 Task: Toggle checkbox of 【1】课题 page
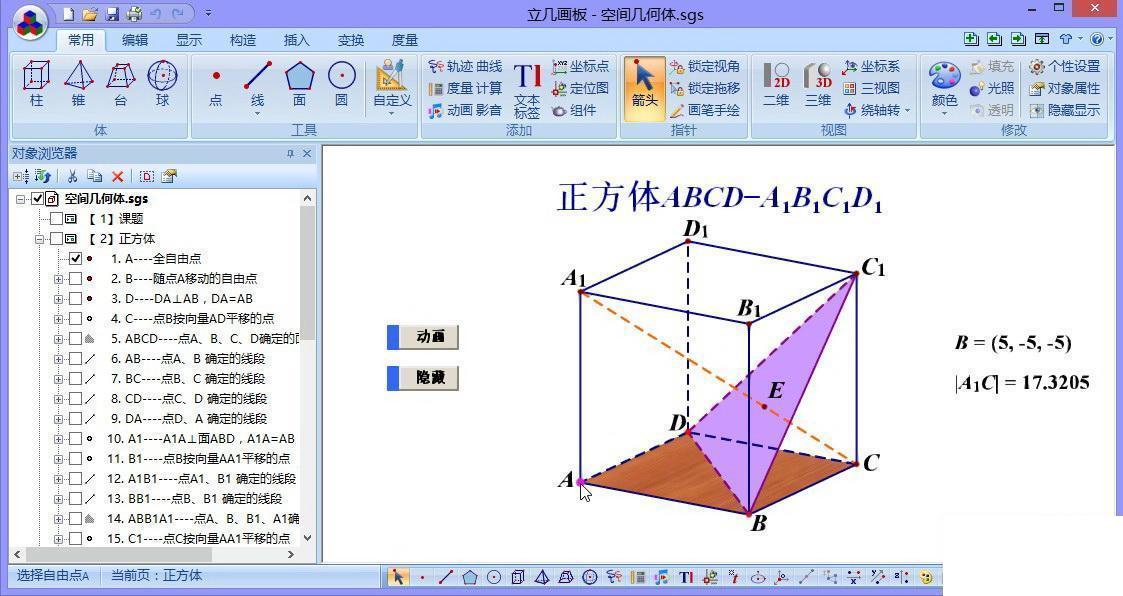pos(56,218)
